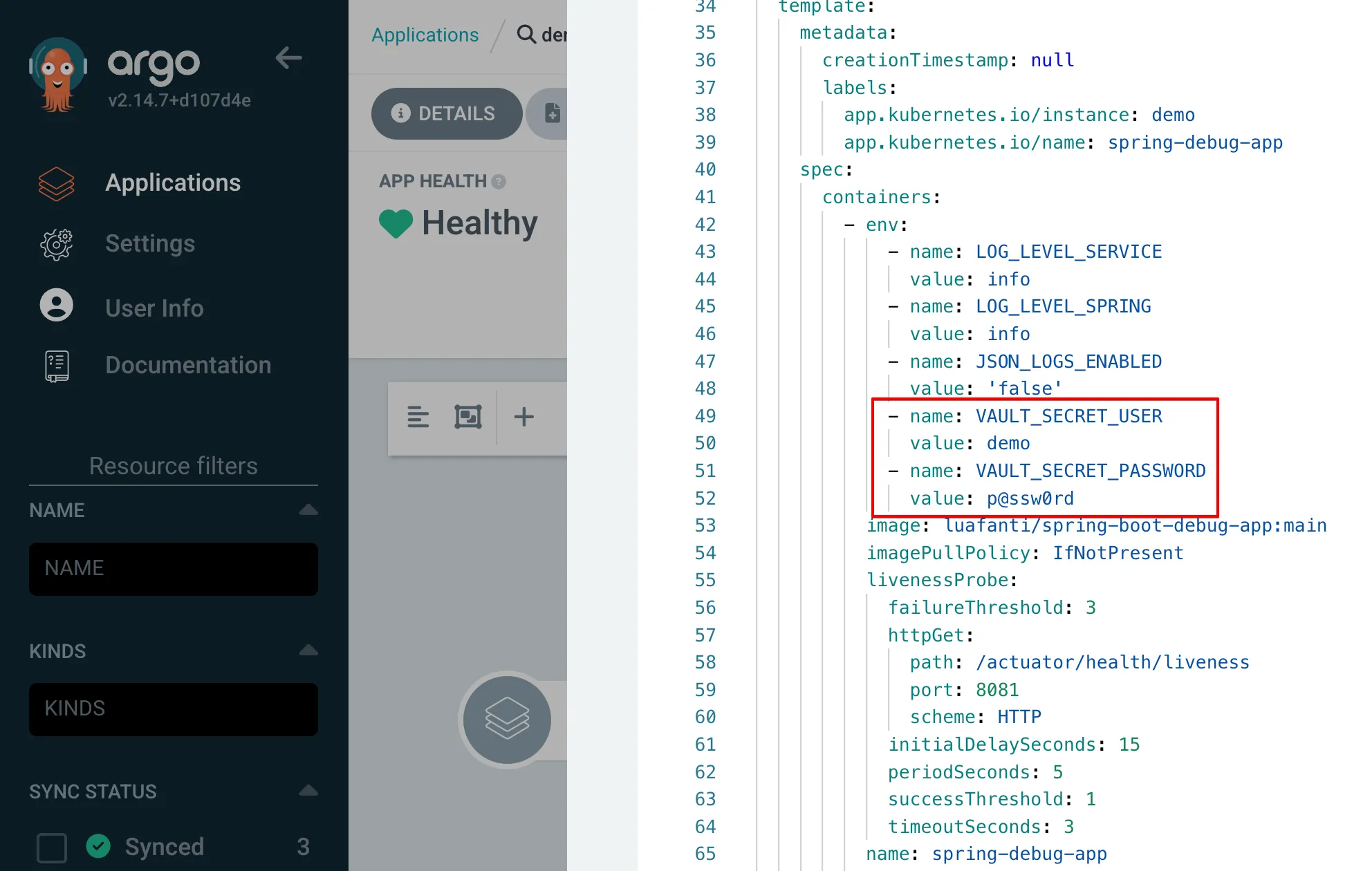Click the plus zoom-in icon
This screenshot has width=1372, height=871.
pos(523,416)
